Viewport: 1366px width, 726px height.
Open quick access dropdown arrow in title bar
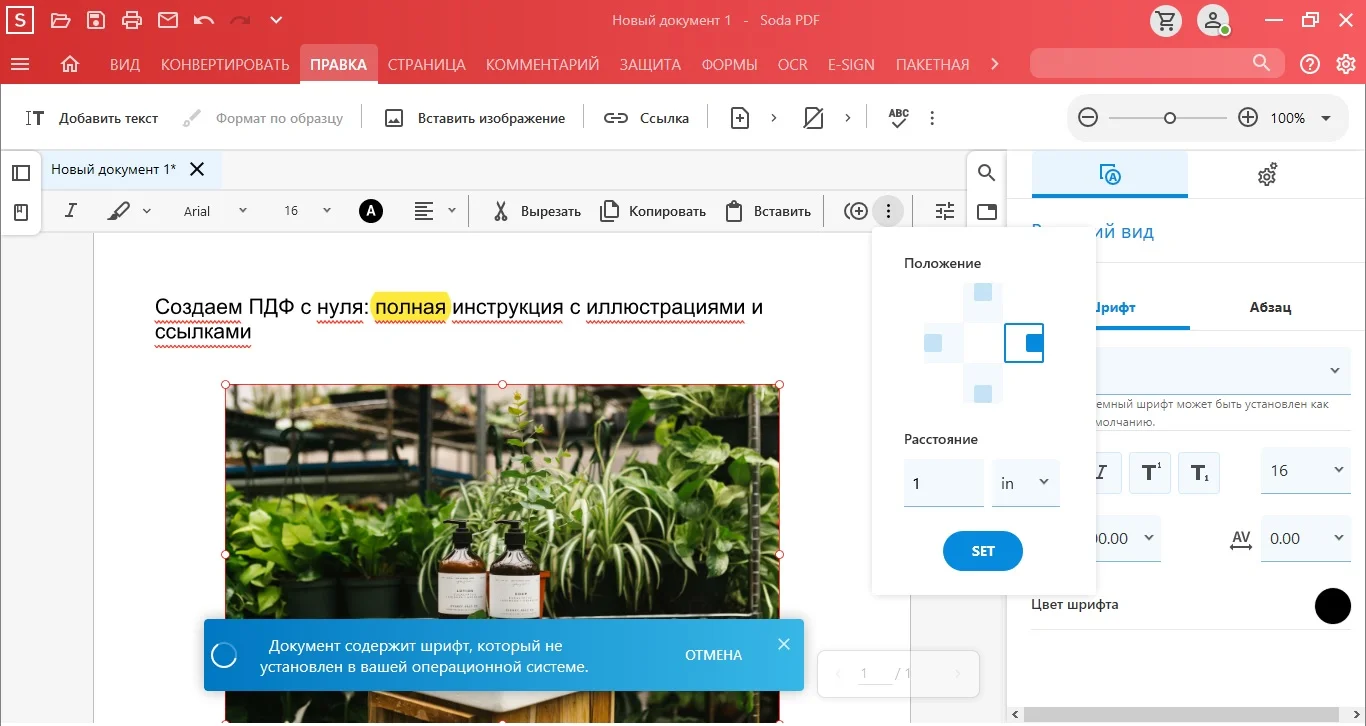277,20
